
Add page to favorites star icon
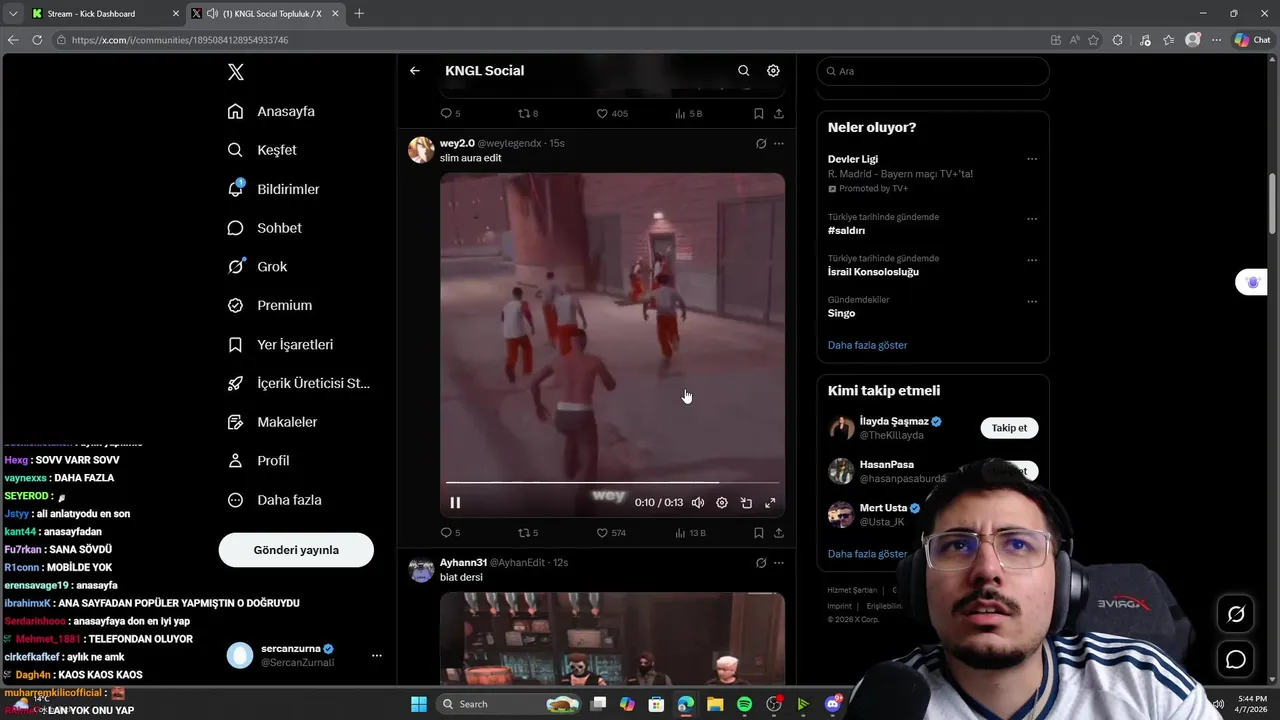(x=1093, y=40)
